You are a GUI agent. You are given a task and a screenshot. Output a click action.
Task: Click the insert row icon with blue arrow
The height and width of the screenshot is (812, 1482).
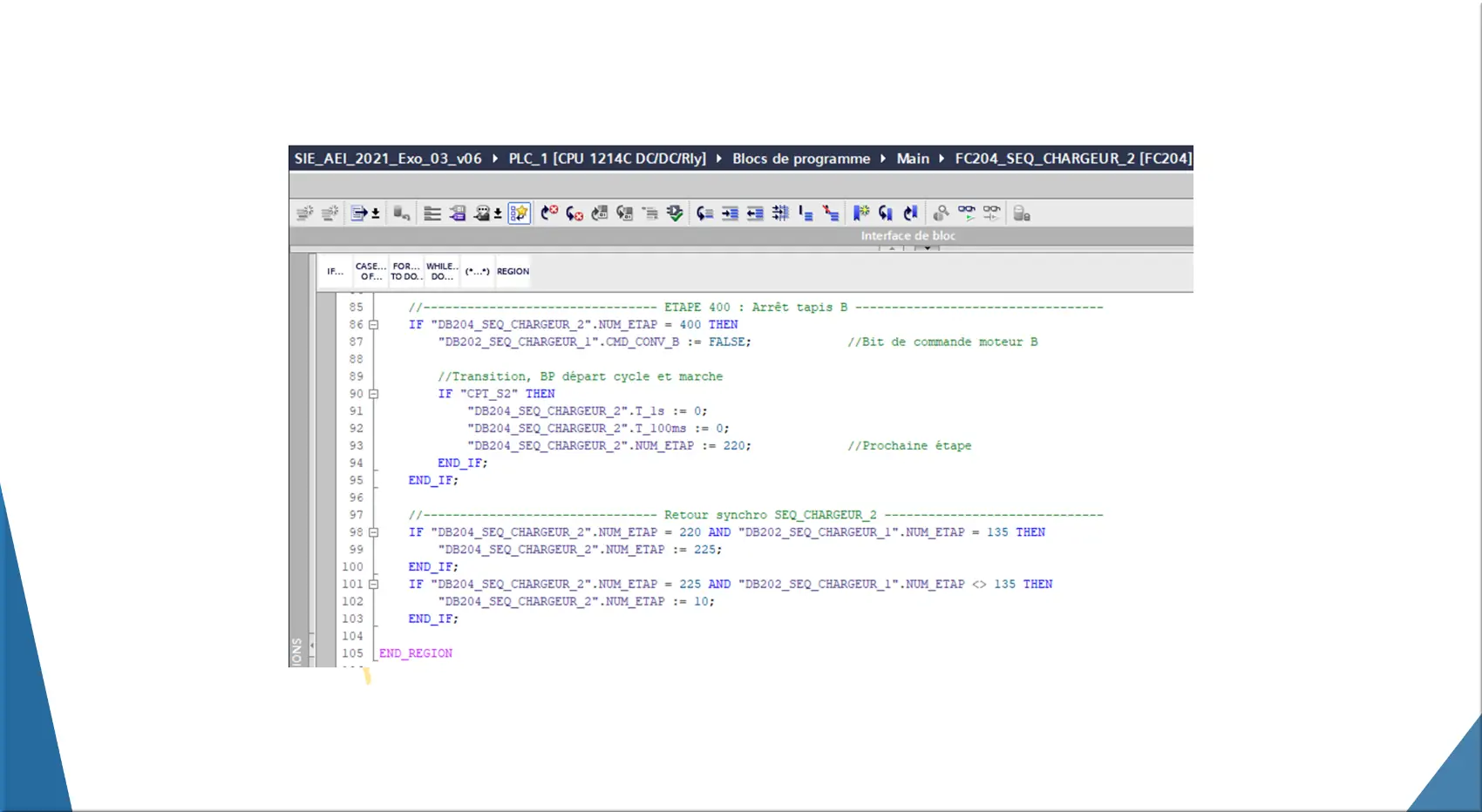359,213
